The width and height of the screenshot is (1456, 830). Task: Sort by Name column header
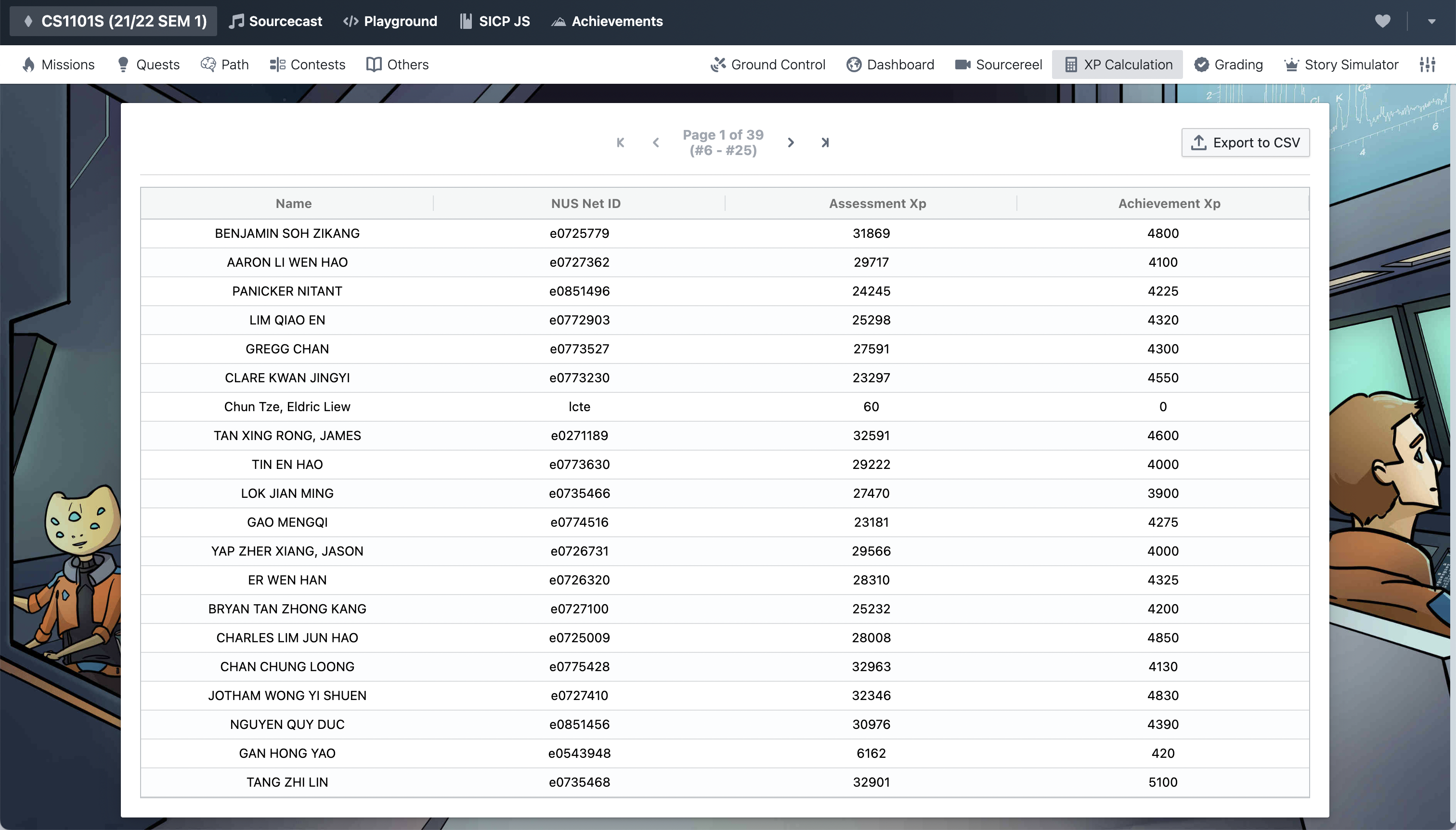click(294, 204)
